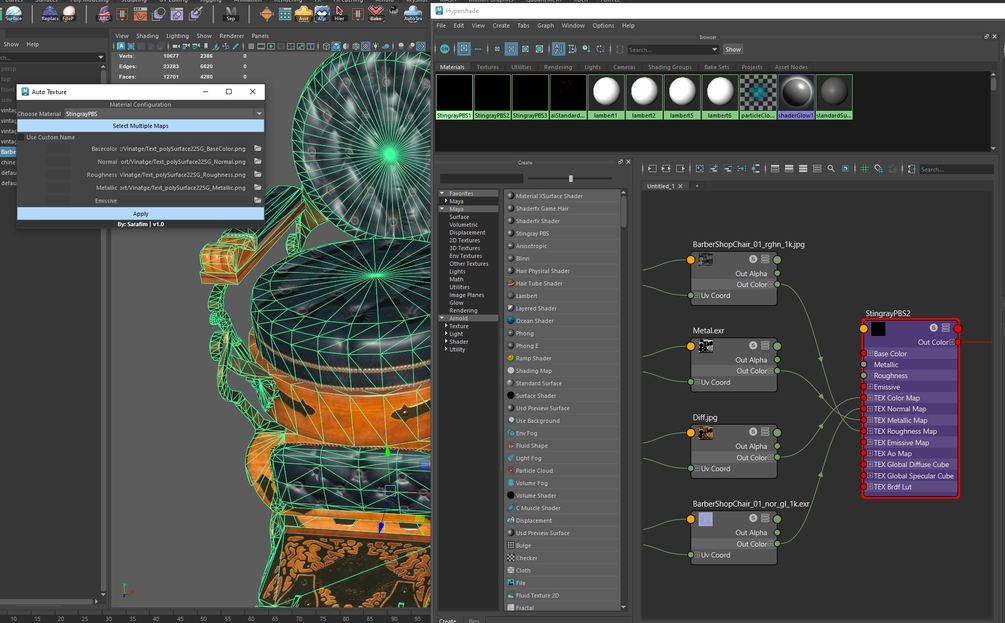Click the swatch size slider above the Create list
This screenshot has width=1005, height=623.
pos(571,178)
